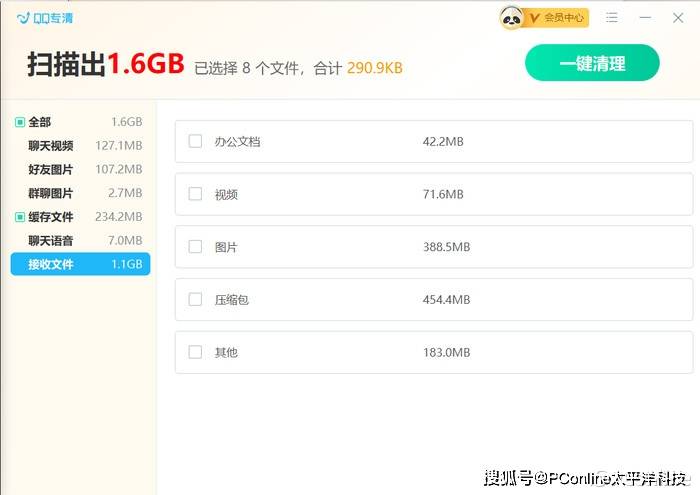Close the QQ专清 window

(x=678, y=18)
